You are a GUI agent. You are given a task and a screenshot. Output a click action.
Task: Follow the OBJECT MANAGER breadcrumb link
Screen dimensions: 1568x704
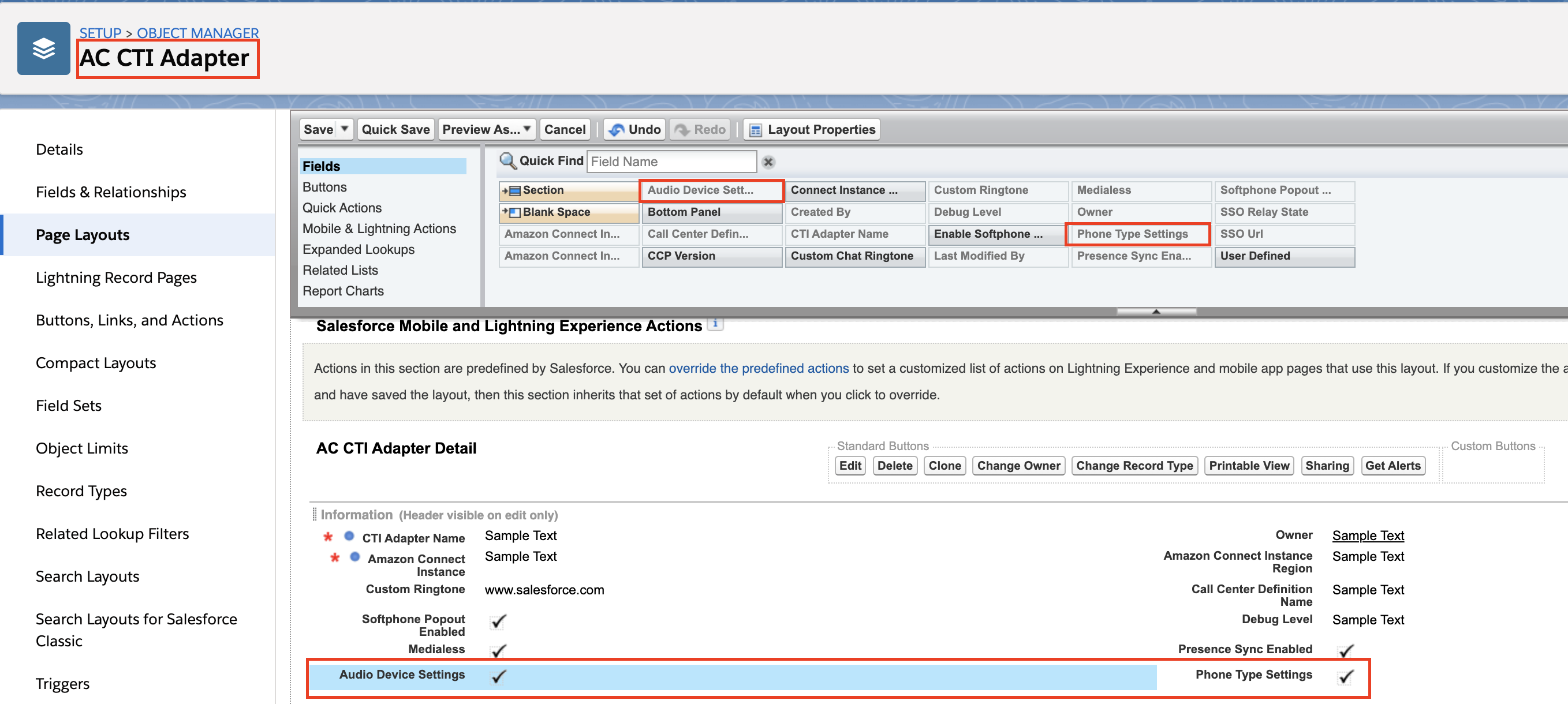click(x=198, y=32)
